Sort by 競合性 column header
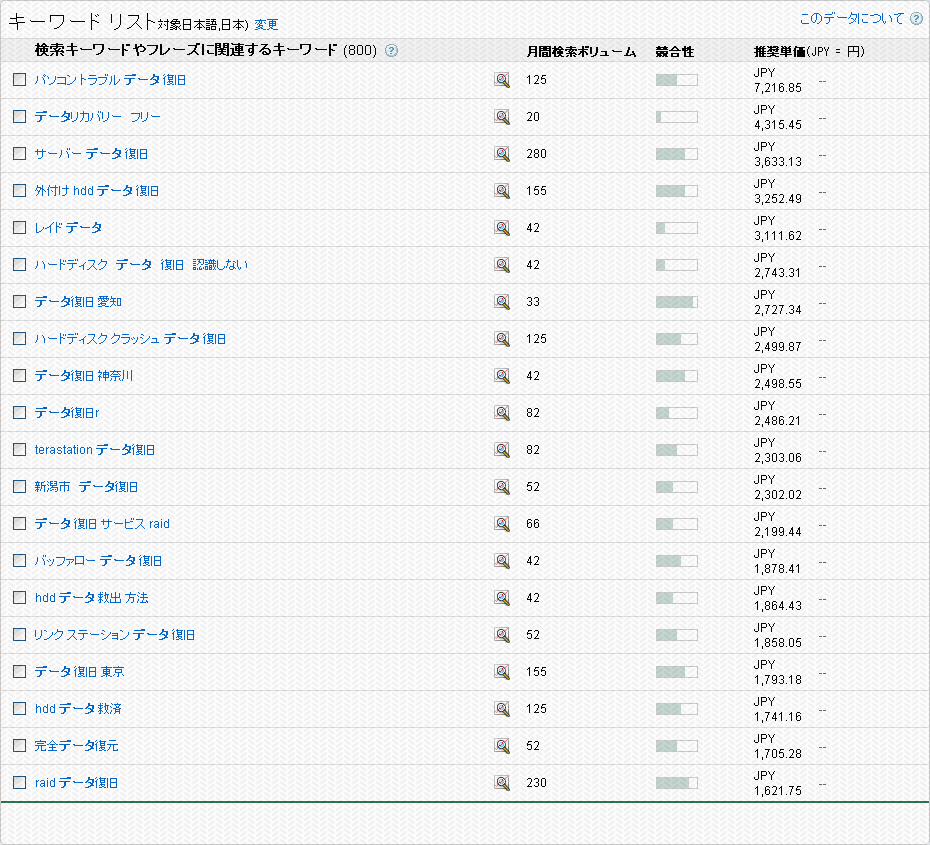930x845 pixels. pos(674,51)
